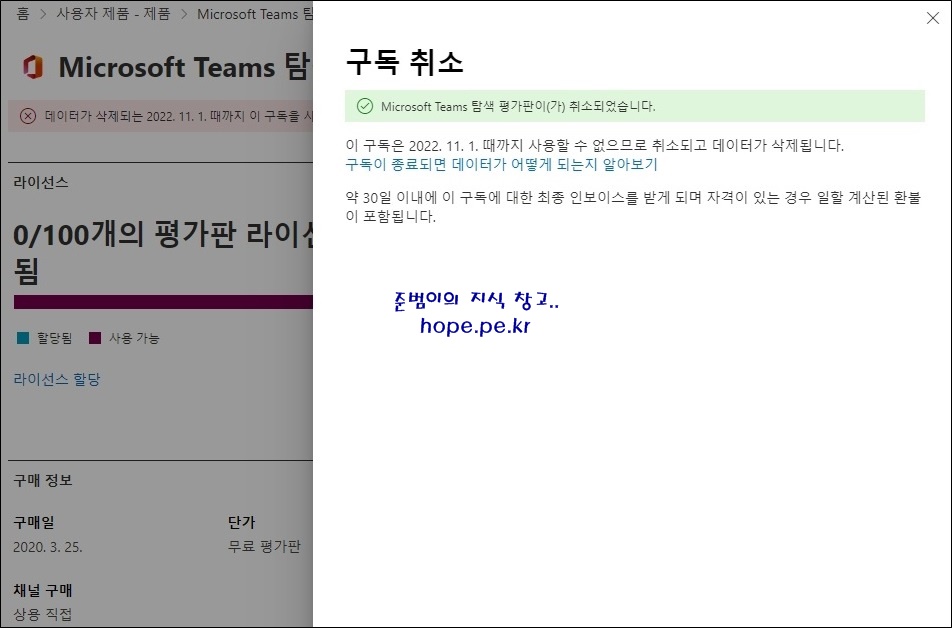
Task: Click the 구매 정보 section heading
Action: [x=42, y=480]
